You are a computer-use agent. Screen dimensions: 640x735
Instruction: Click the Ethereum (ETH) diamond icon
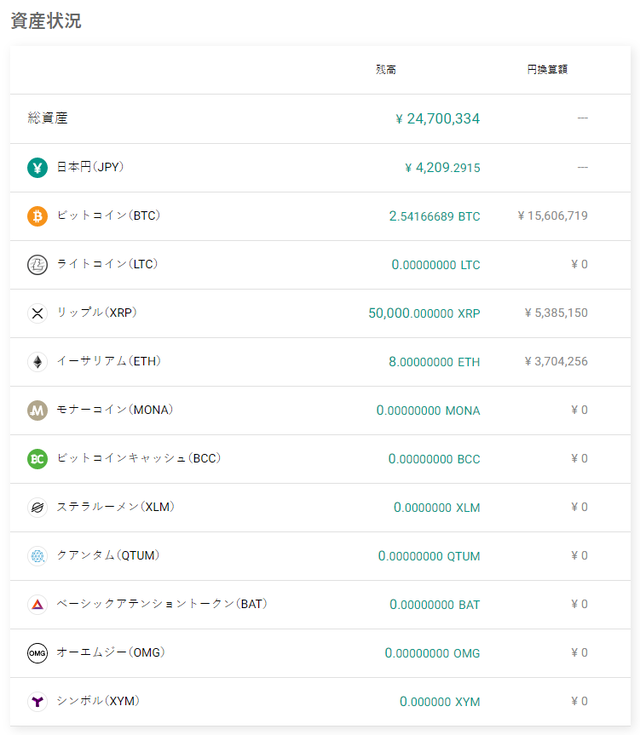click(x=38, y=362)
